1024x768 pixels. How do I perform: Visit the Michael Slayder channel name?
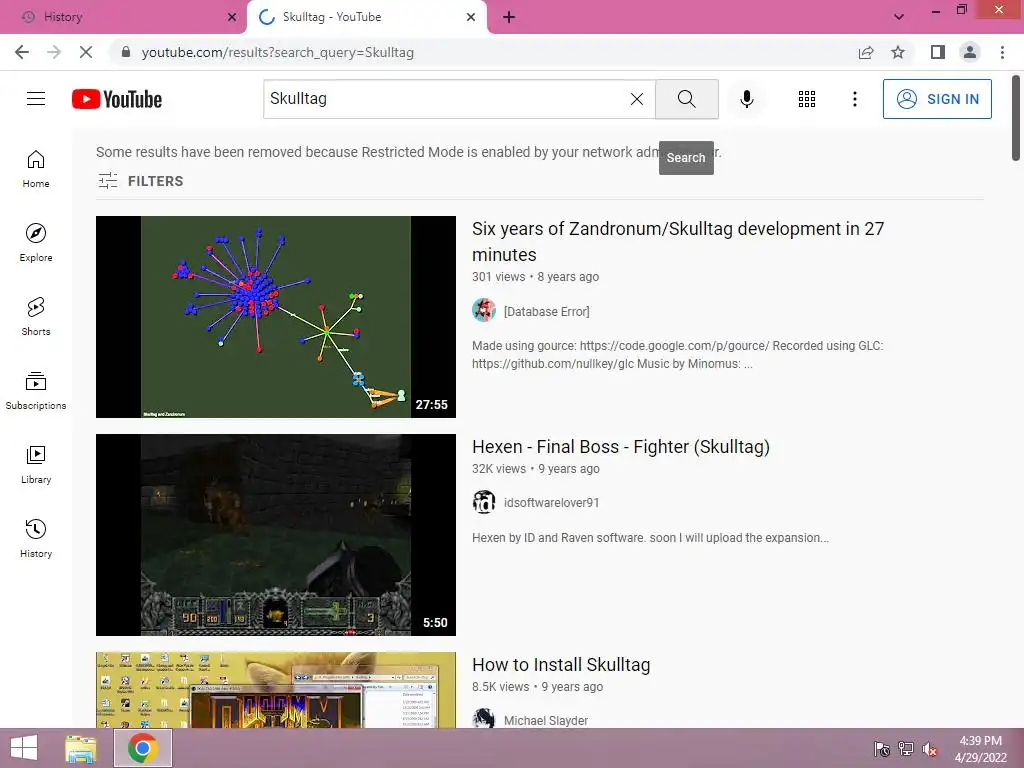(x=546, y=720)
